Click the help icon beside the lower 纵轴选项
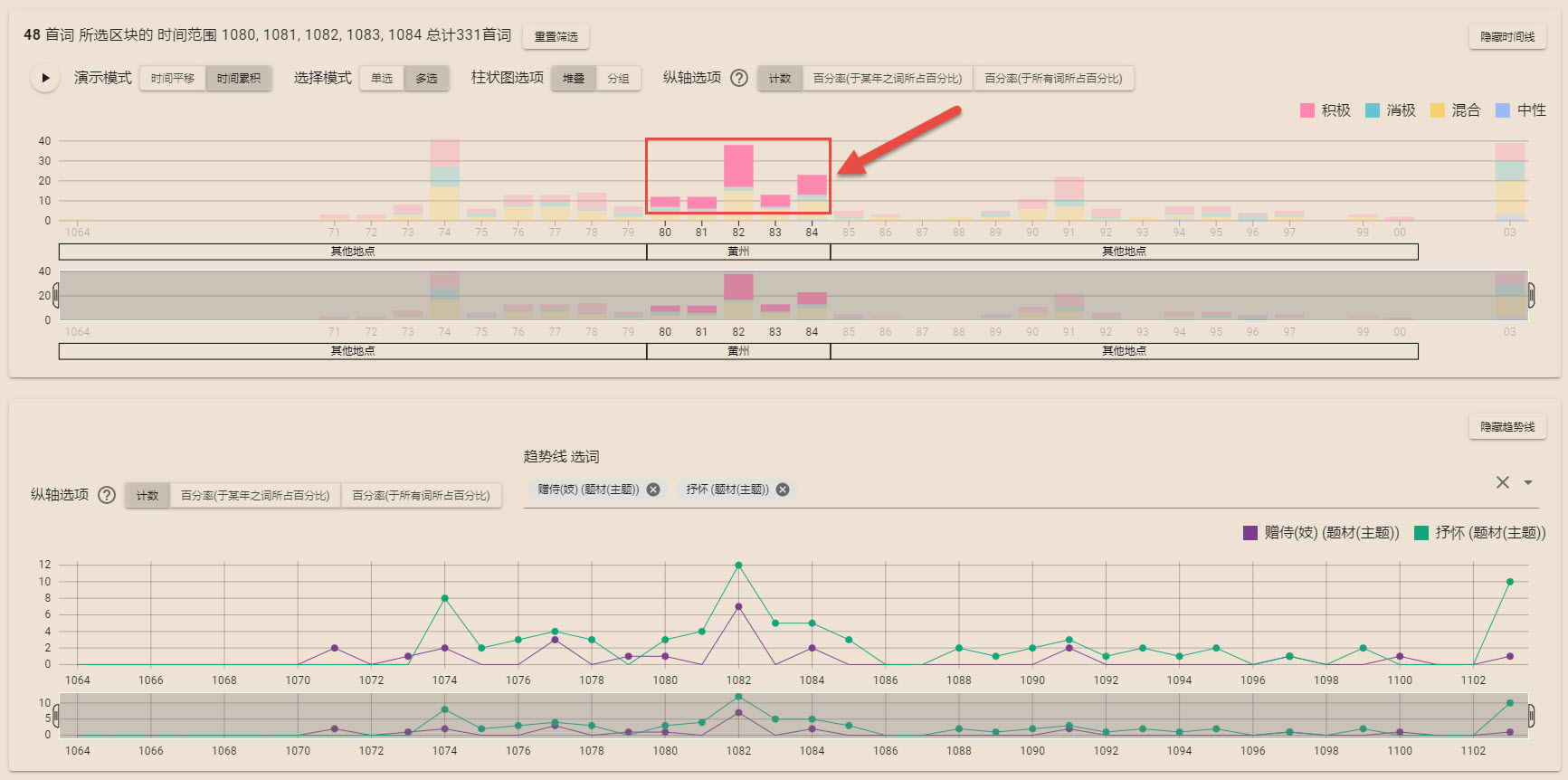The image size is (1568, 780). pos(107,495)
